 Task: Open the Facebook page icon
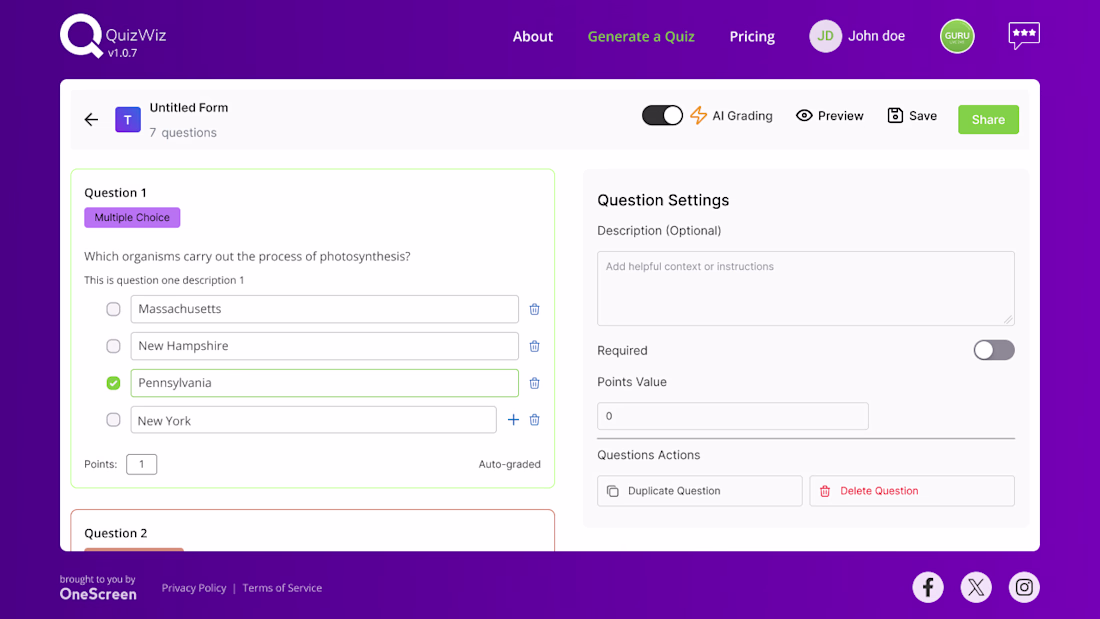tap(928, 587)
